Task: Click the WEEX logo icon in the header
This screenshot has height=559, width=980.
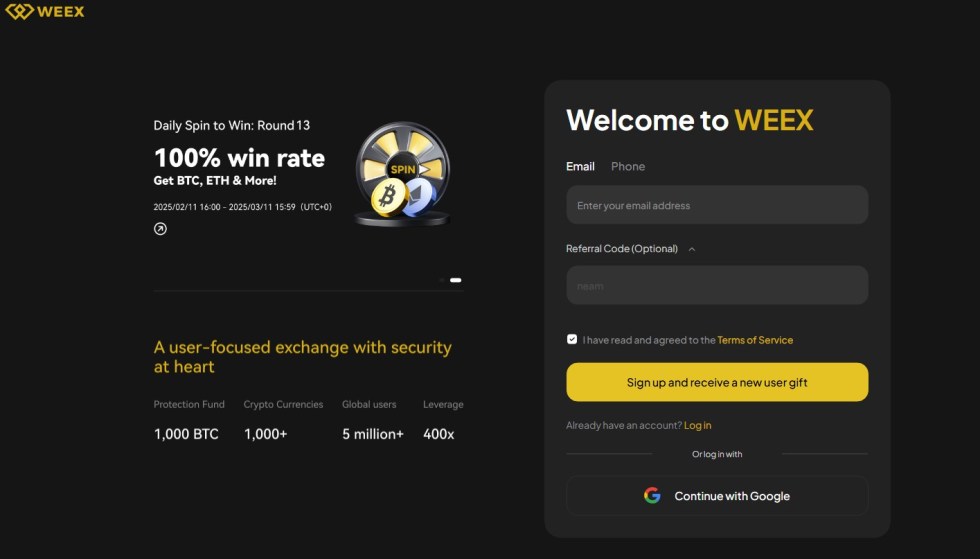Action: point(19,12)
